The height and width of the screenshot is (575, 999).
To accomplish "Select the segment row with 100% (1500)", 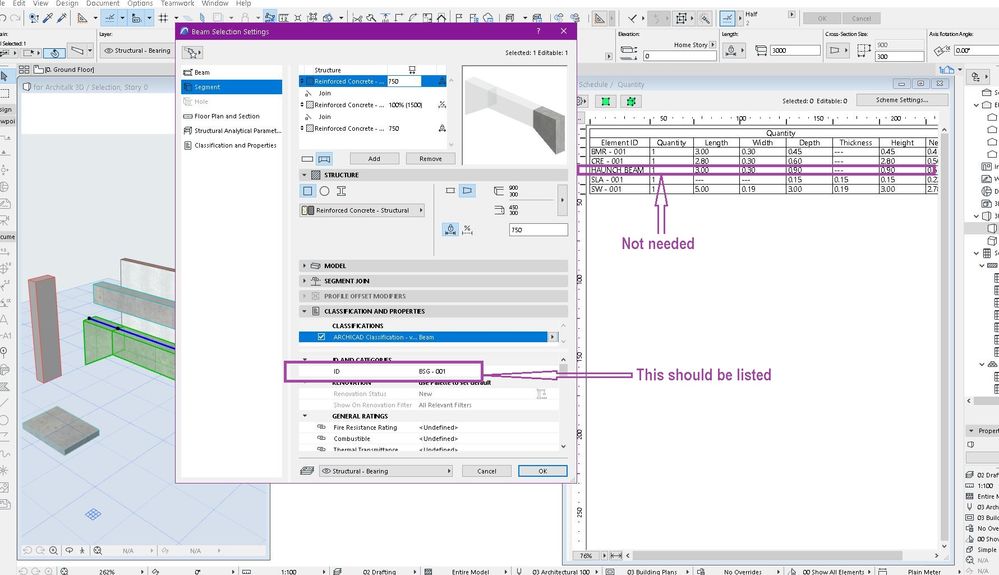I will click(x=373, y=105).
